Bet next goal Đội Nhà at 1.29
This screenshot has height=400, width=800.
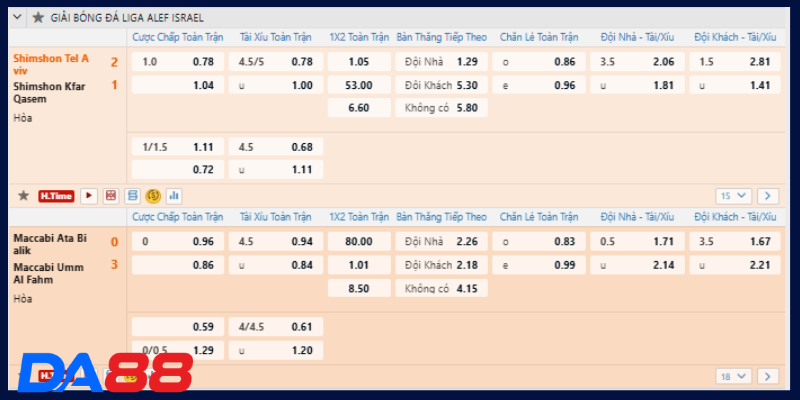pos(441,62)
